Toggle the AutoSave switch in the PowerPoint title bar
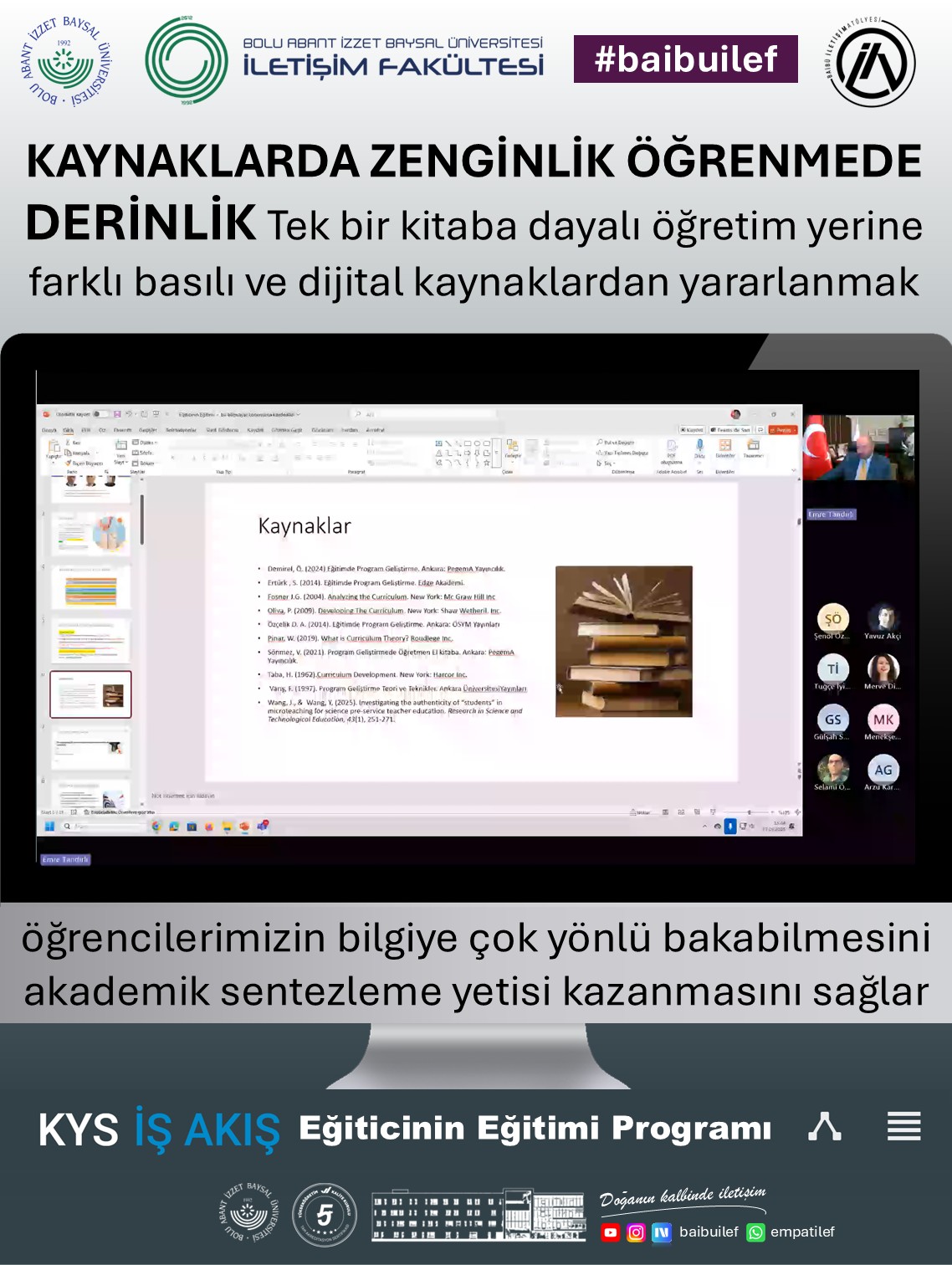 click(100, 414)
